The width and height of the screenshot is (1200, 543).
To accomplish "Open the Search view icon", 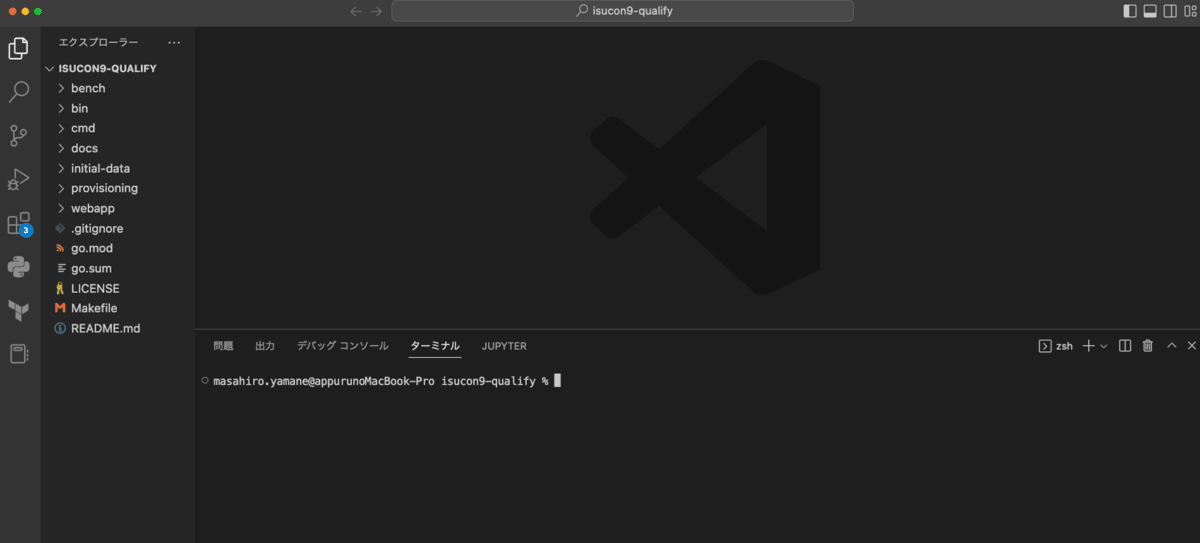I will 18,92.
